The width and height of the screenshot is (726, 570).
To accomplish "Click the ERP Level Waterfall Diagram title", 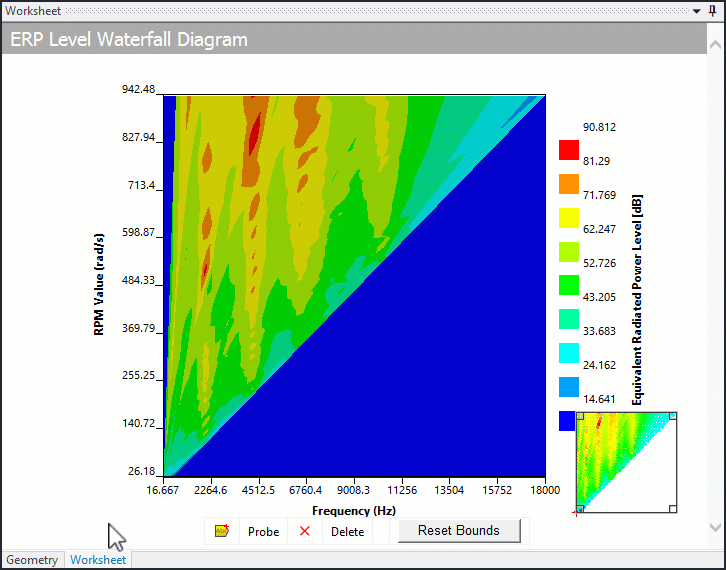I will (129, 39).
